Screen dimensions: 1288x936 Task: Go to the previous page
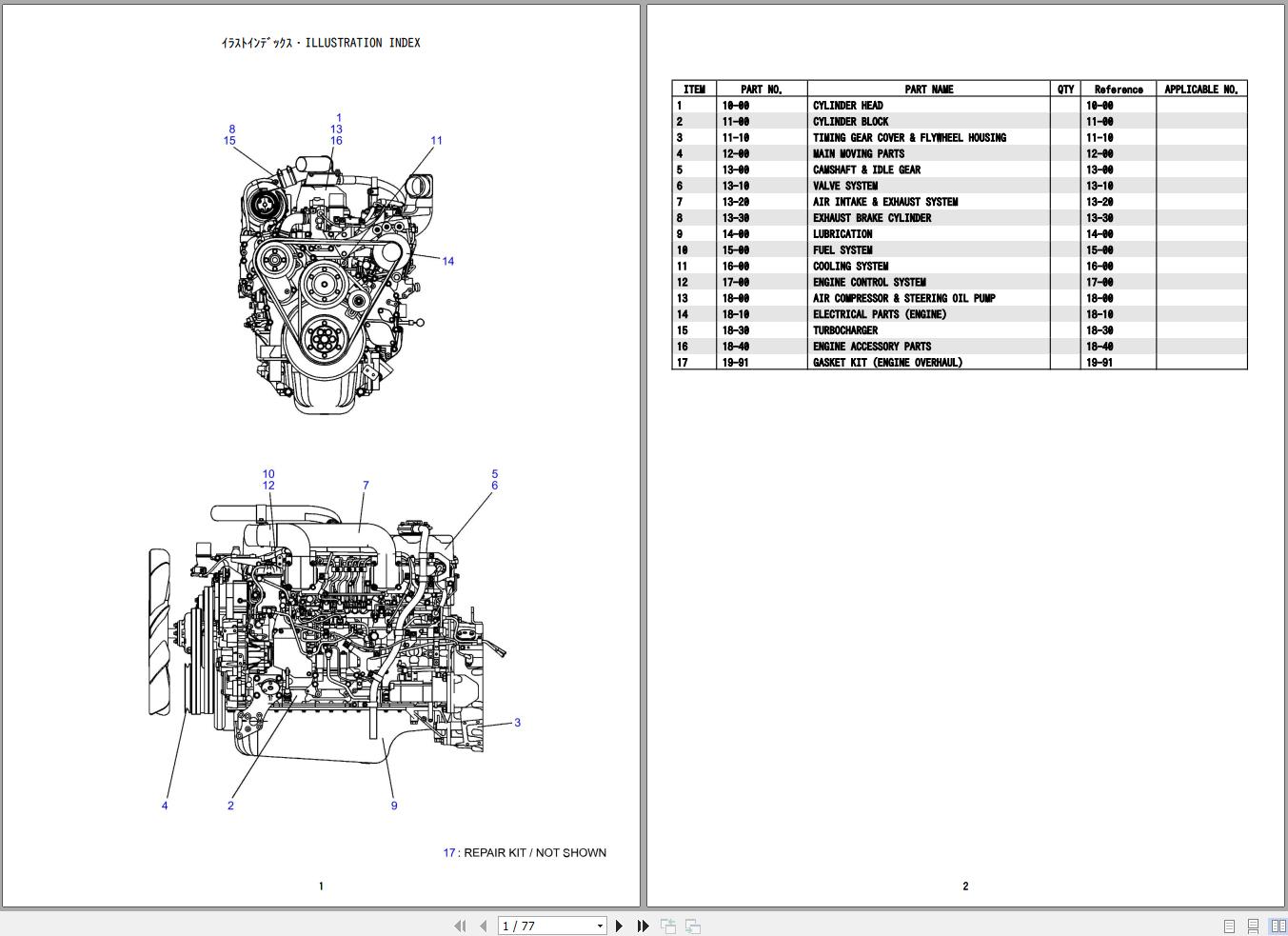484,926
